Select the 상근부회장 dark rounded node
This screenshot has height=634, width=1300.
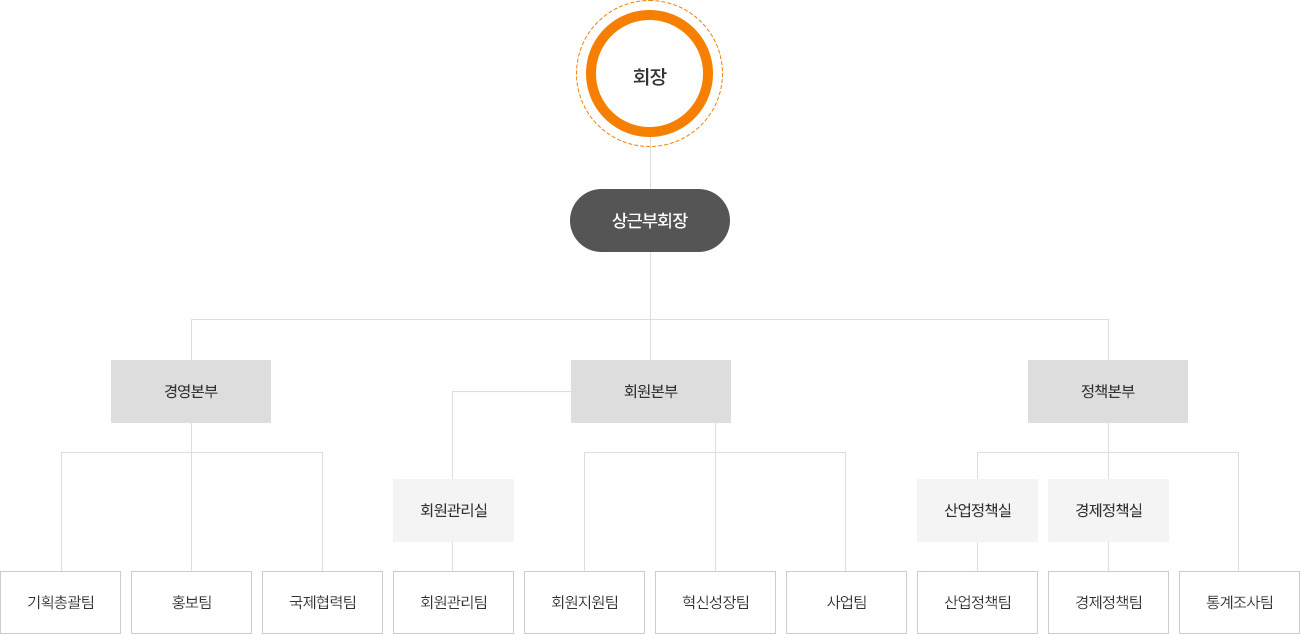[650, 220]
